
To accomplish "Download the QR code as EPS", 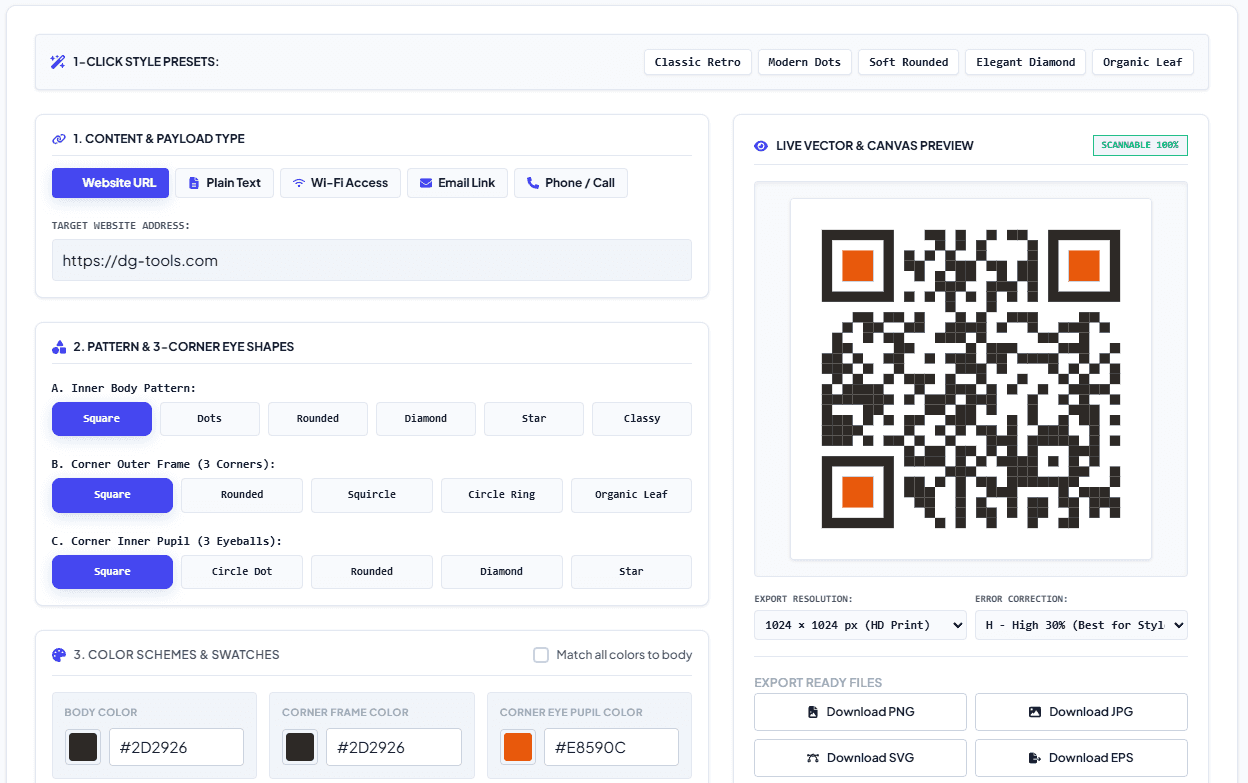I will (1081, 758).
